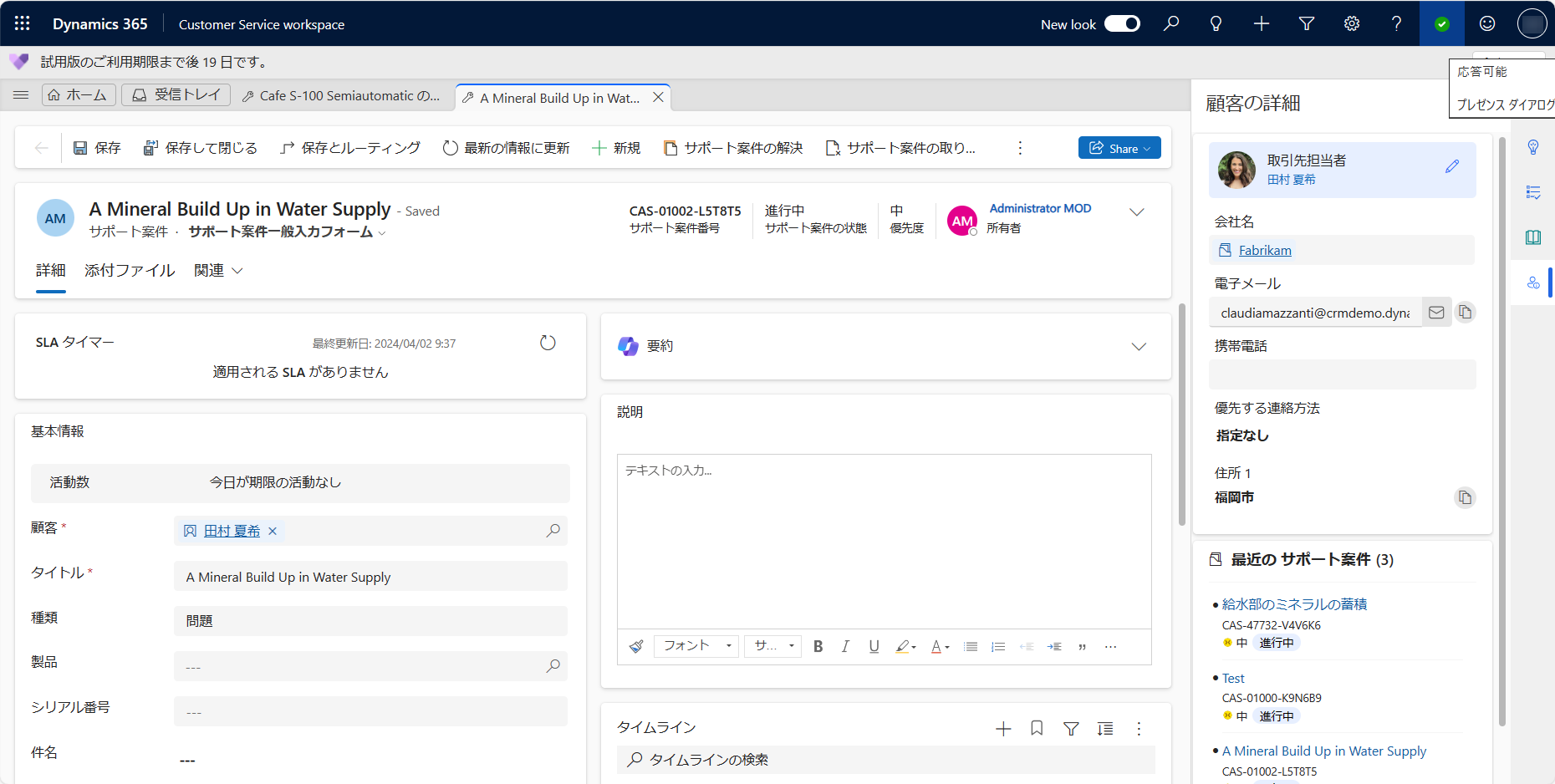1555x784 pixels.
Task: Switch to Cafe S-100 Semiautomatic tab
Action: click(x=341, y=95)
